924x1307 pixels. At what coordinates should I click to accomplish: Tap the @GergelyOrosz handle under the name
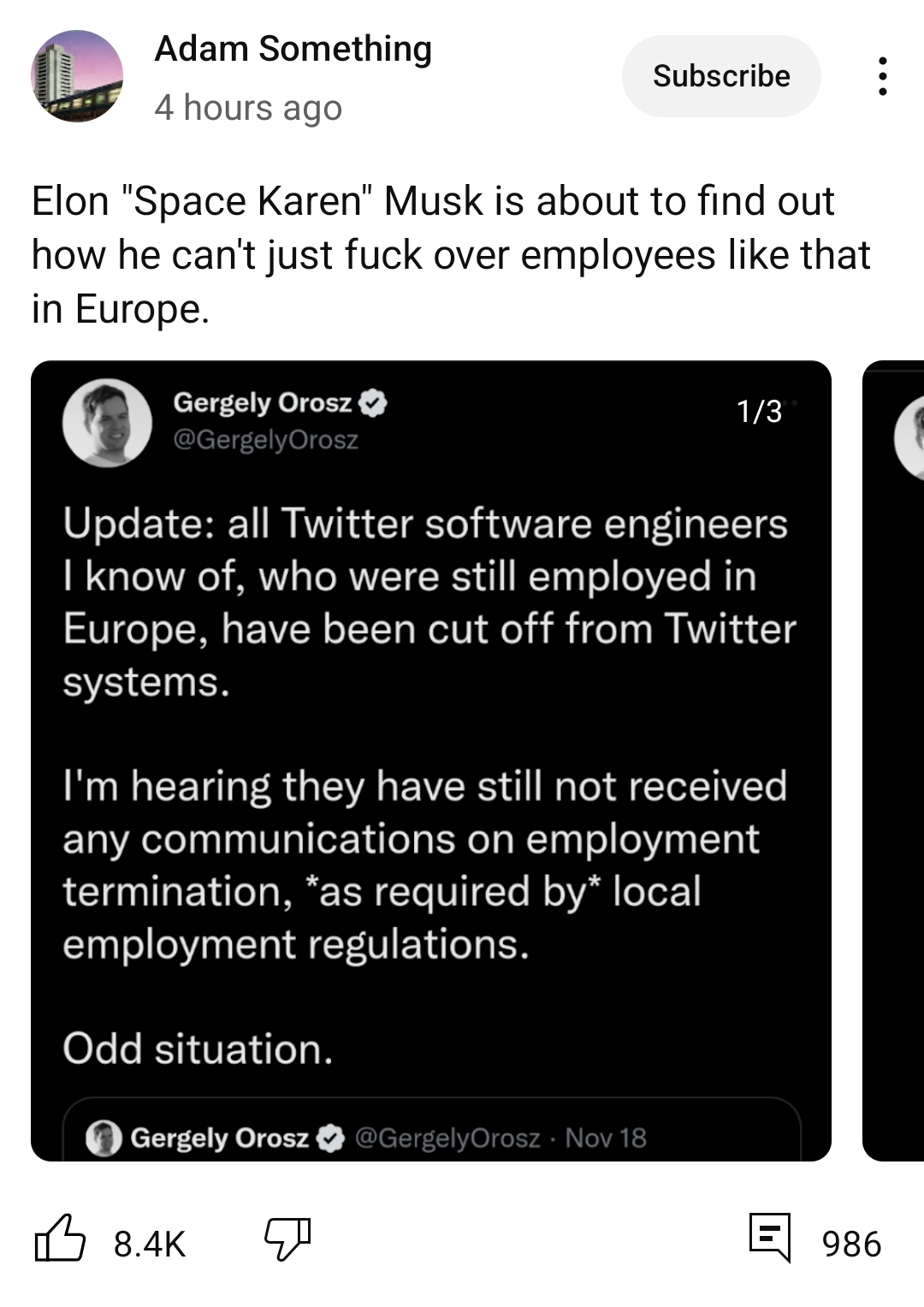tap(265, 440)
